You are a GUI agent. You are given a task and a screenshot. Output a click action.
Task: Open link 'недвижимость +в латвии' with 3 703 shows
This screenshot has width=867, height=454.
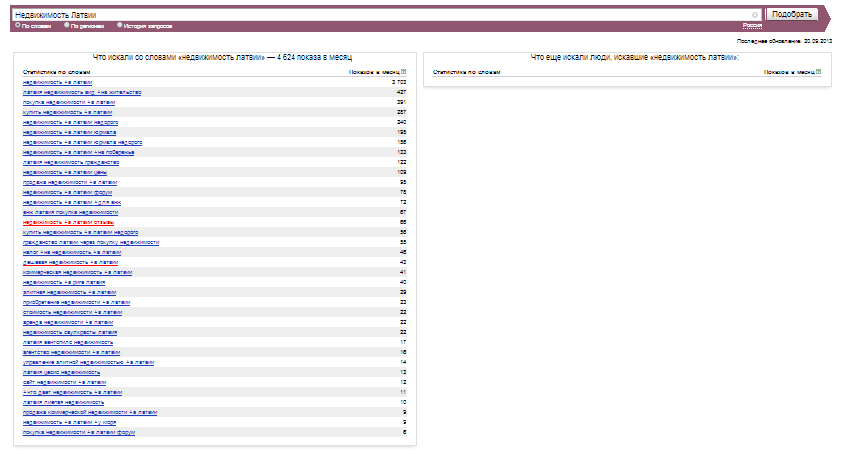click(58, 82)
